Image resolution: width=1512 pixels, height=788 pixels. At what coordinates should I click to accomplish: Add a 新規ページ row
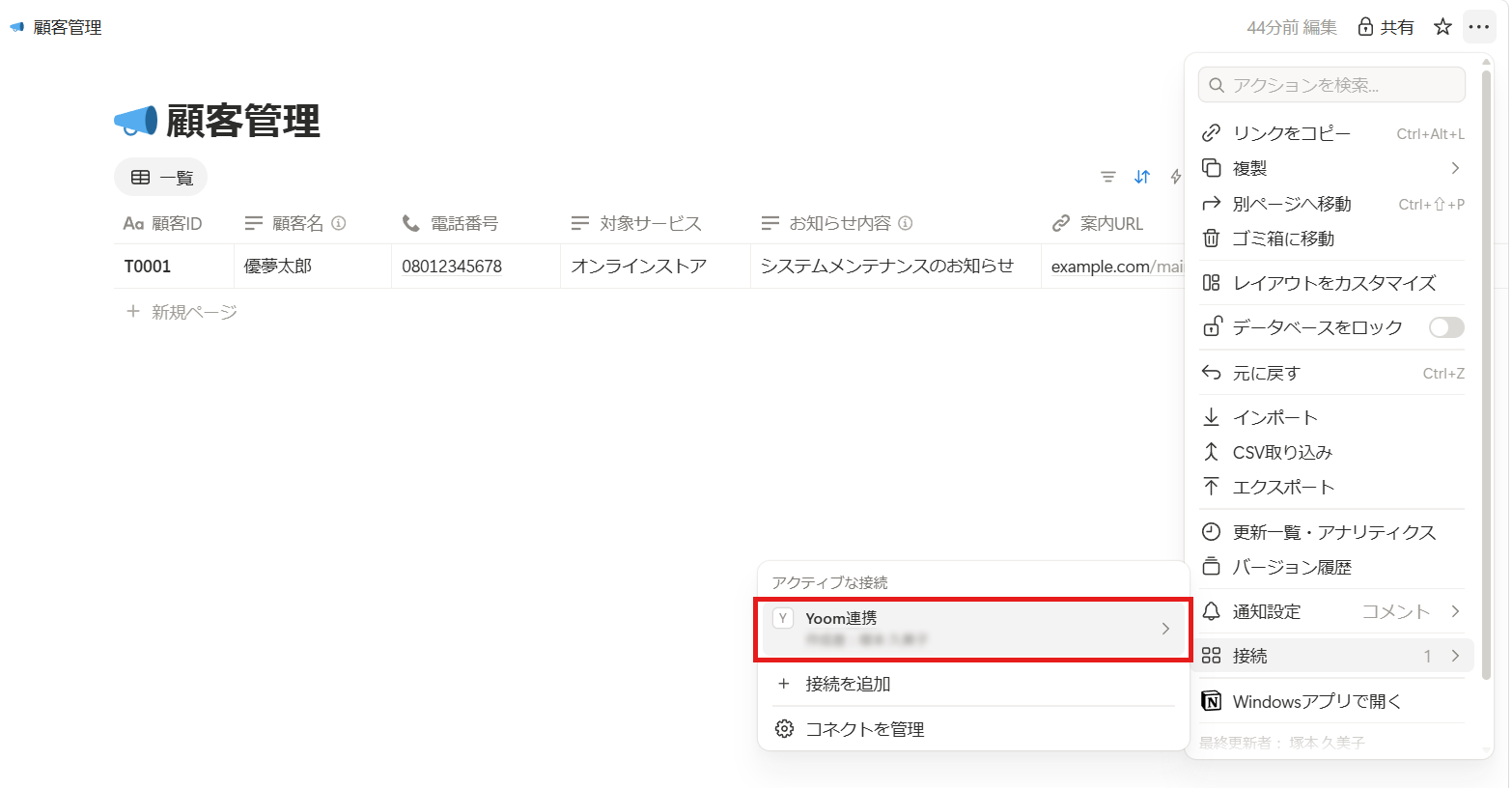182,311
